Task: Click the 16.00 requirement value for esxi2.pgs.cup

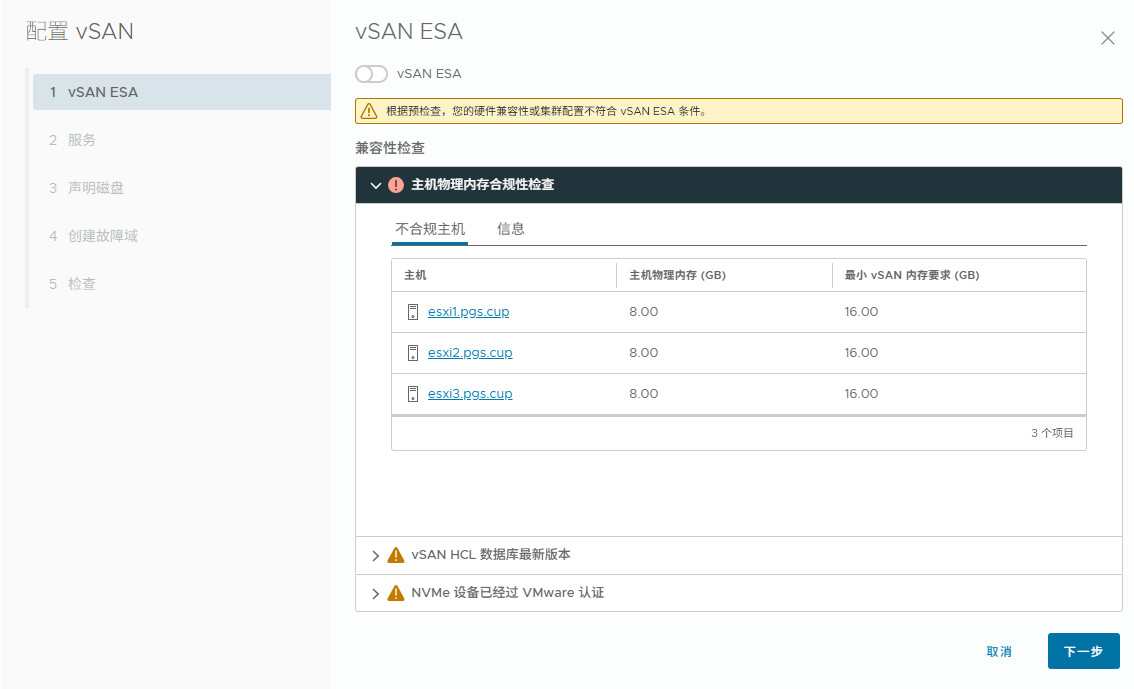Action: (861, 353)
